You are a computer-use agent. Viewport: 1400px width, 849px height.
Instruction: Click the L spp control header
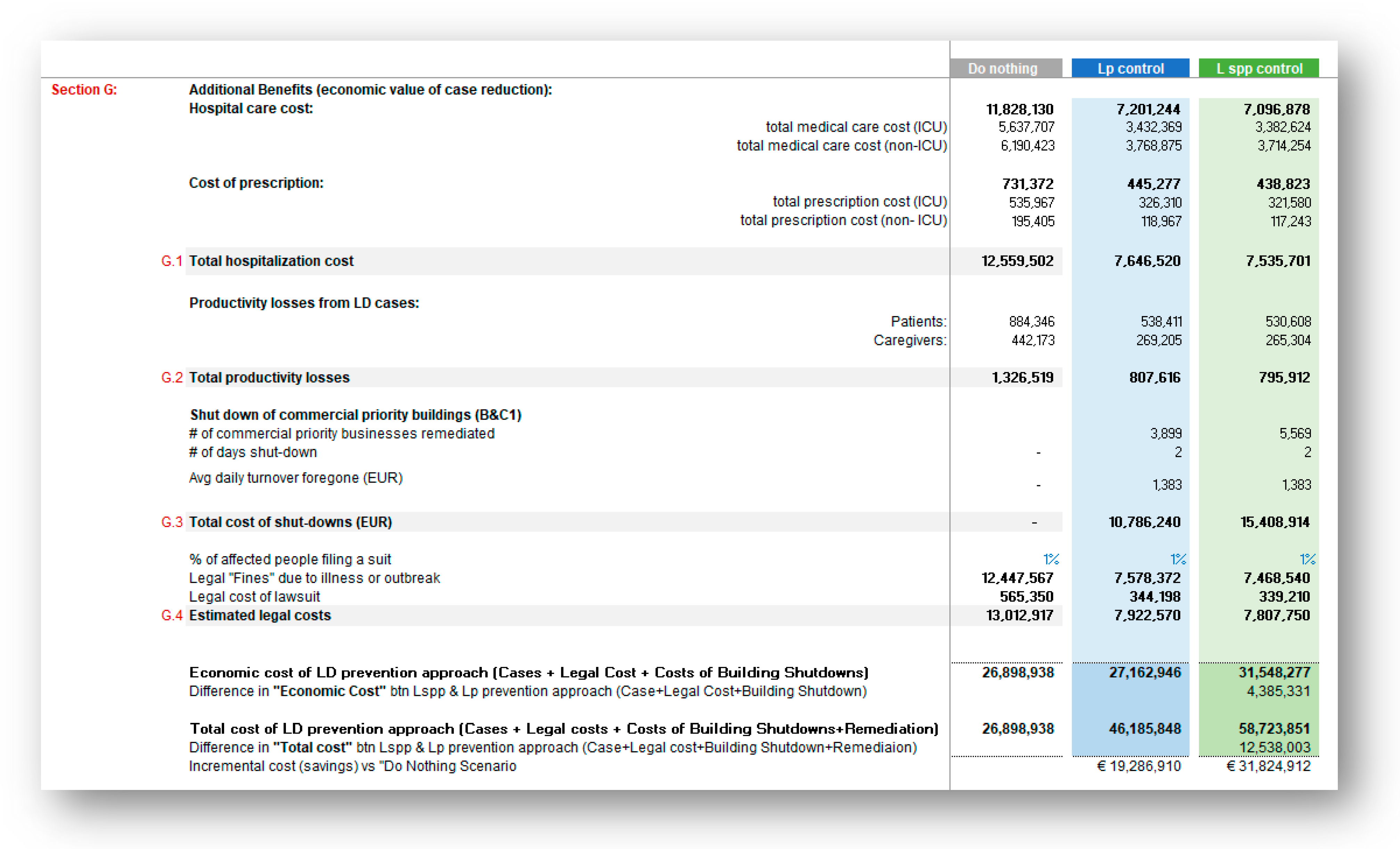1259,68
